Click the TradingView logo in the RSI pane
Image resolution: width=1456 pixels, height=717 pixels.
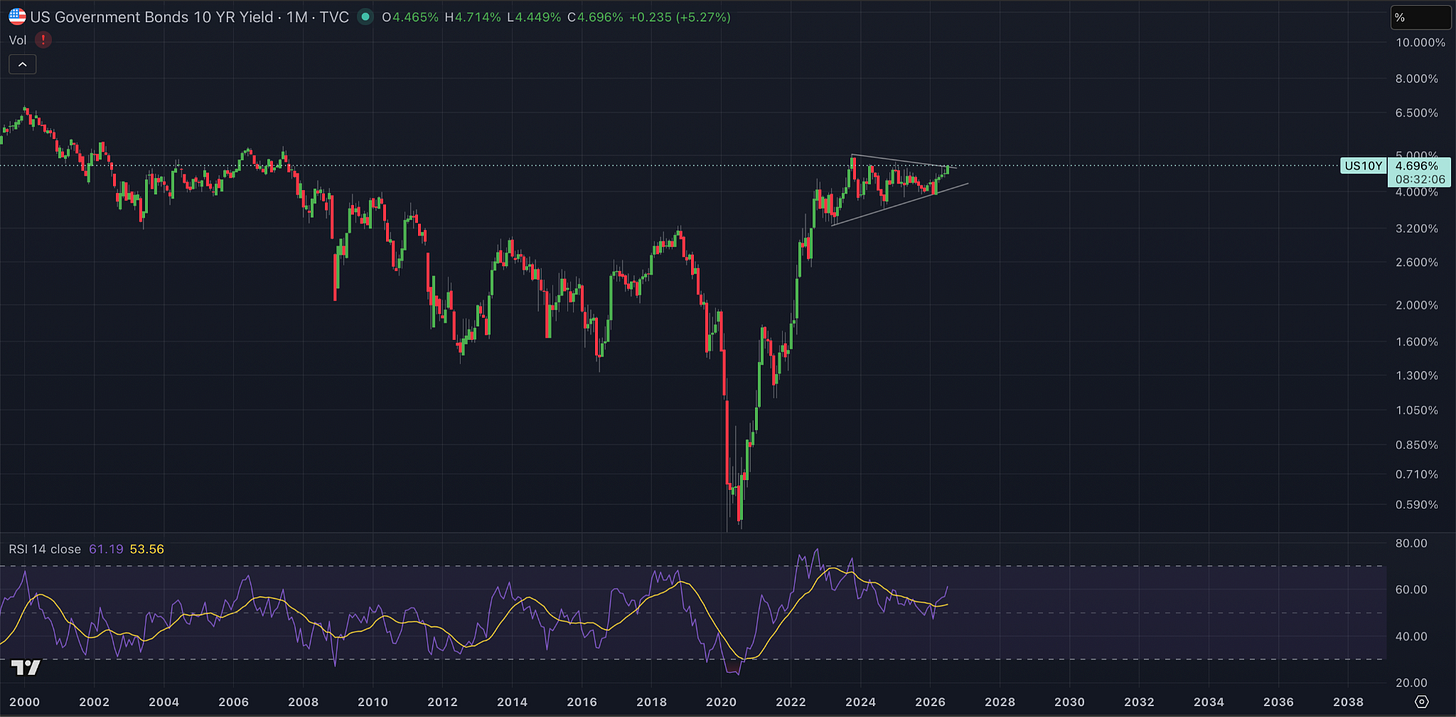click(25, 668)
